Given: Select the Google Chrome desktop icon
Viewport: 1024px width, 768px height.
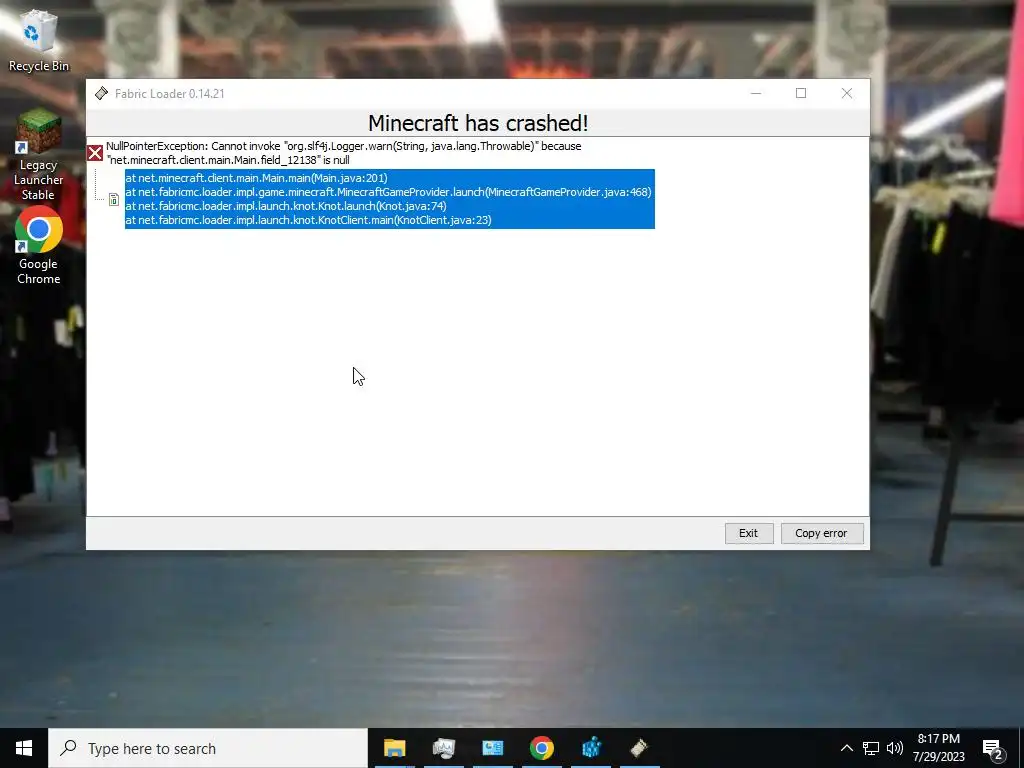Looking at the screenshot, I should (x=39, y=246).
